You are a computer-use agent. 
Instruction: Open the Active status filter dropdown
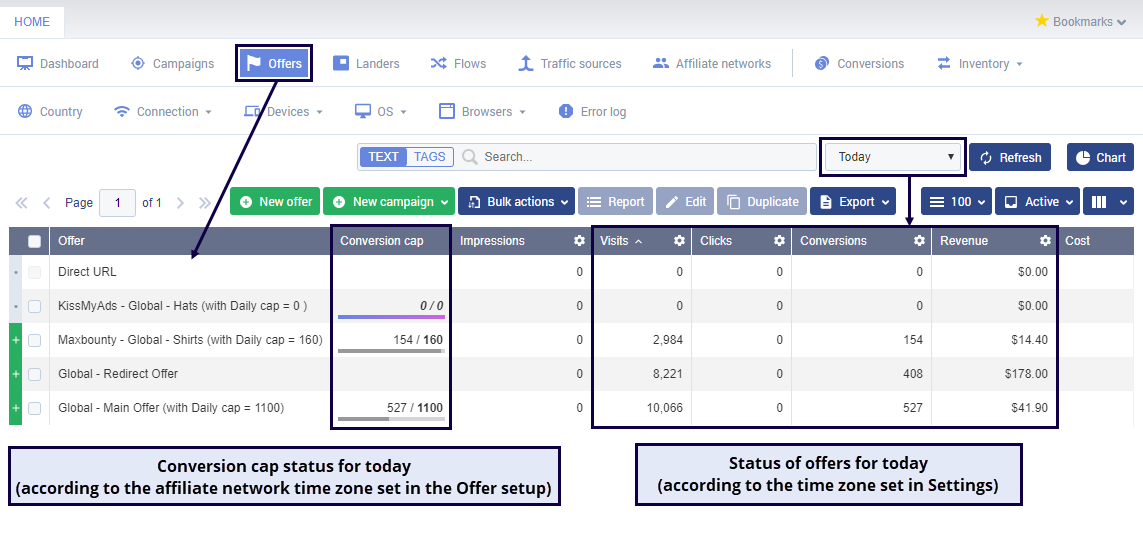1038,202
